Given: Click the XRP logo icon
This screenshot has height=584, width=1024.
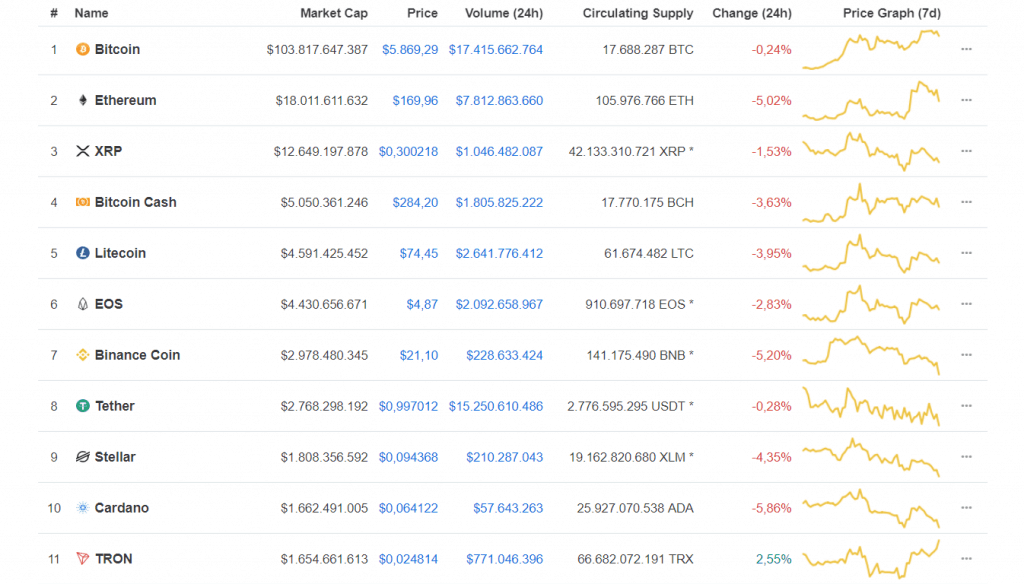Looking at the screenshot, I should point(82,151).
